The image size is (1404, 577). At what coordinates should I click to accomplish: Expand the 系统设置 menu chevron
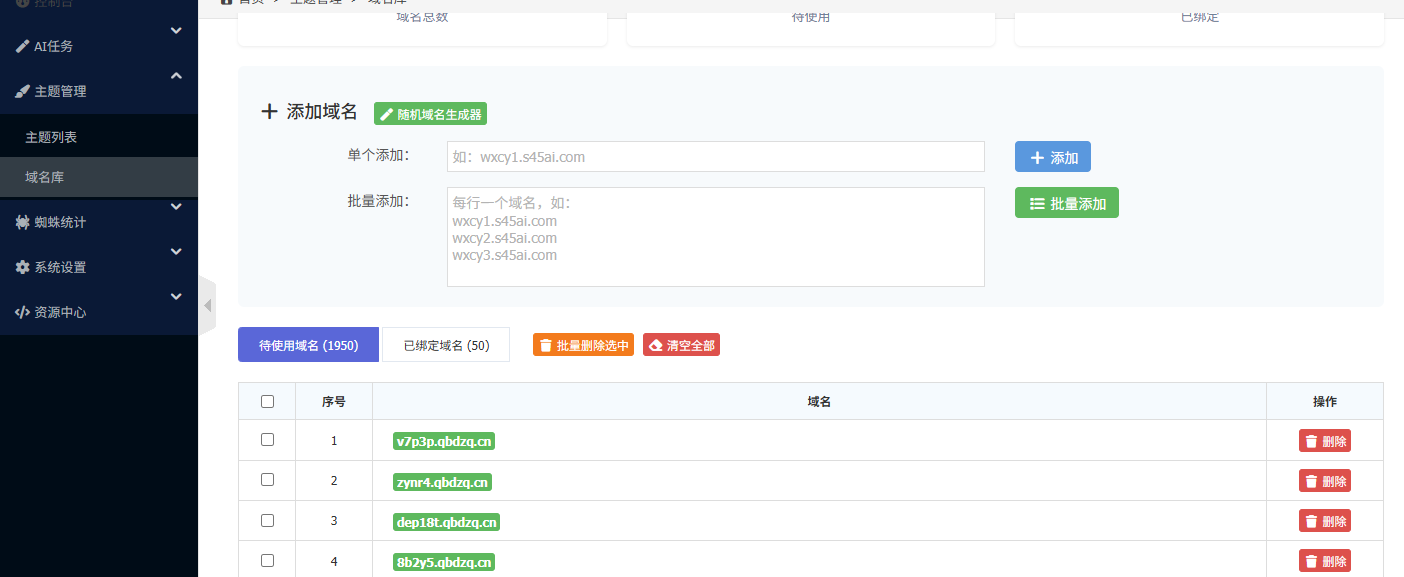pos(176,252)
